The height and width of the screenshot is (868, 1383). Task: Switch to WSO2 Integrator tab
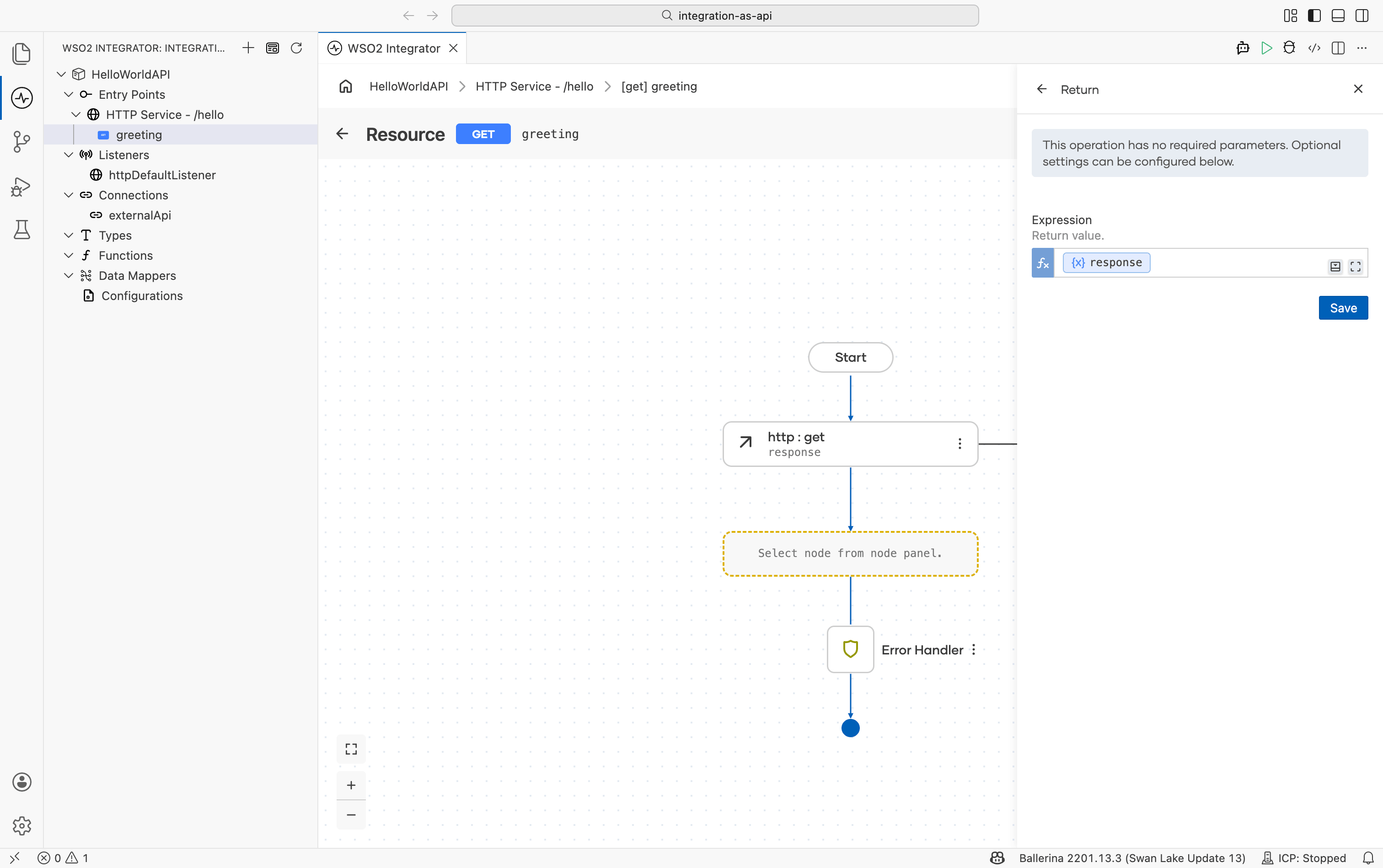[x=393, y=48]
